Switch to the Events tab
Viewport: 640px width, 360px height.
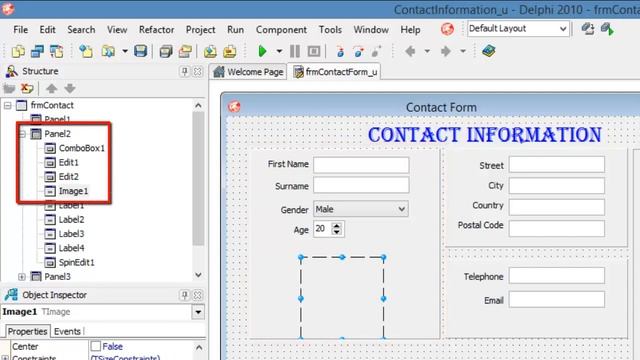pyautogui.click(x=67, y=331)
